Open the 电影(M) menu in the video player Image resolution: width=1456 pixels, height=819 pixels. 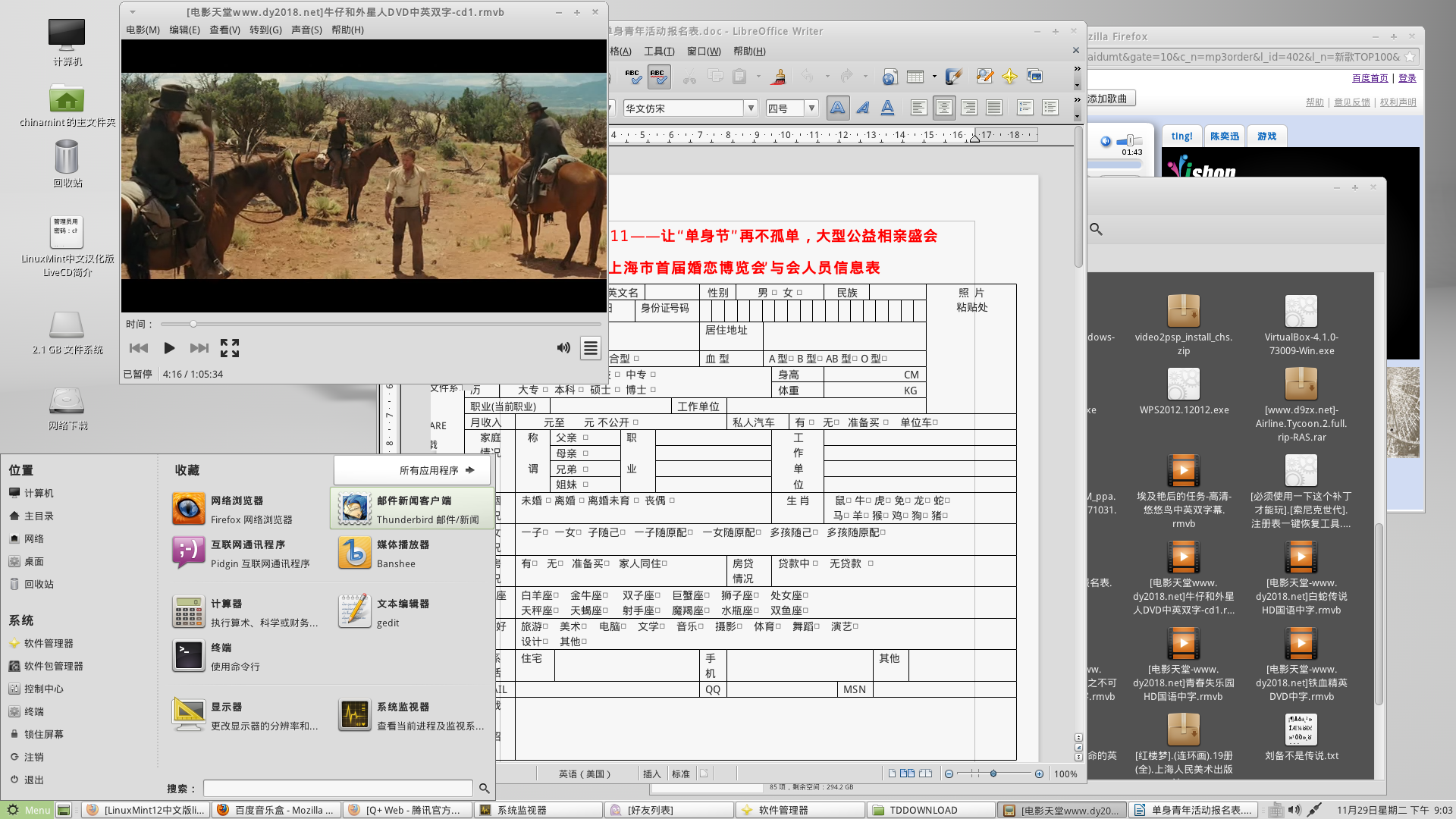click(143, 30)
